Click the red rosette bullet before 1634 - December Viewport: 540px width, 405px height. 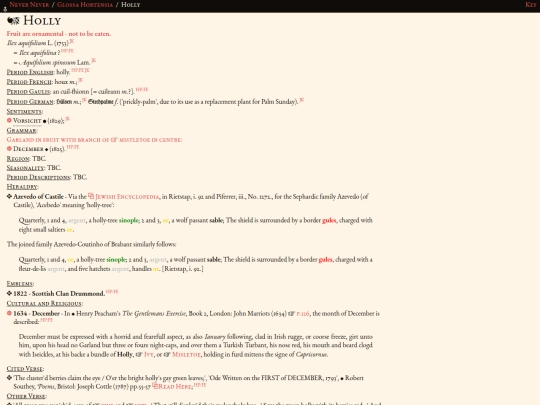pos(9,313)
